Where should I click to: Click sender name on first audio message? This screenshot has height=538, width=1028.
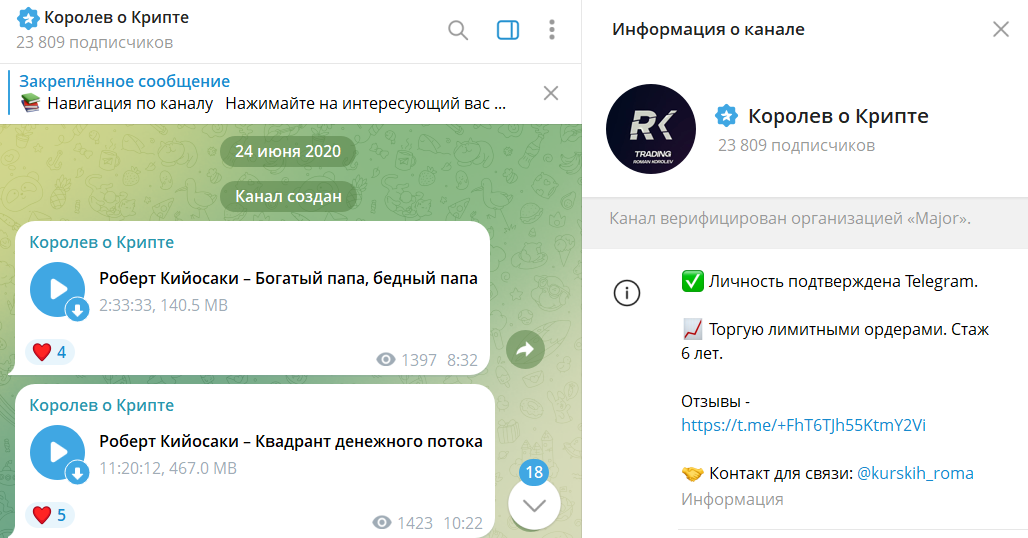click(102, 242)
